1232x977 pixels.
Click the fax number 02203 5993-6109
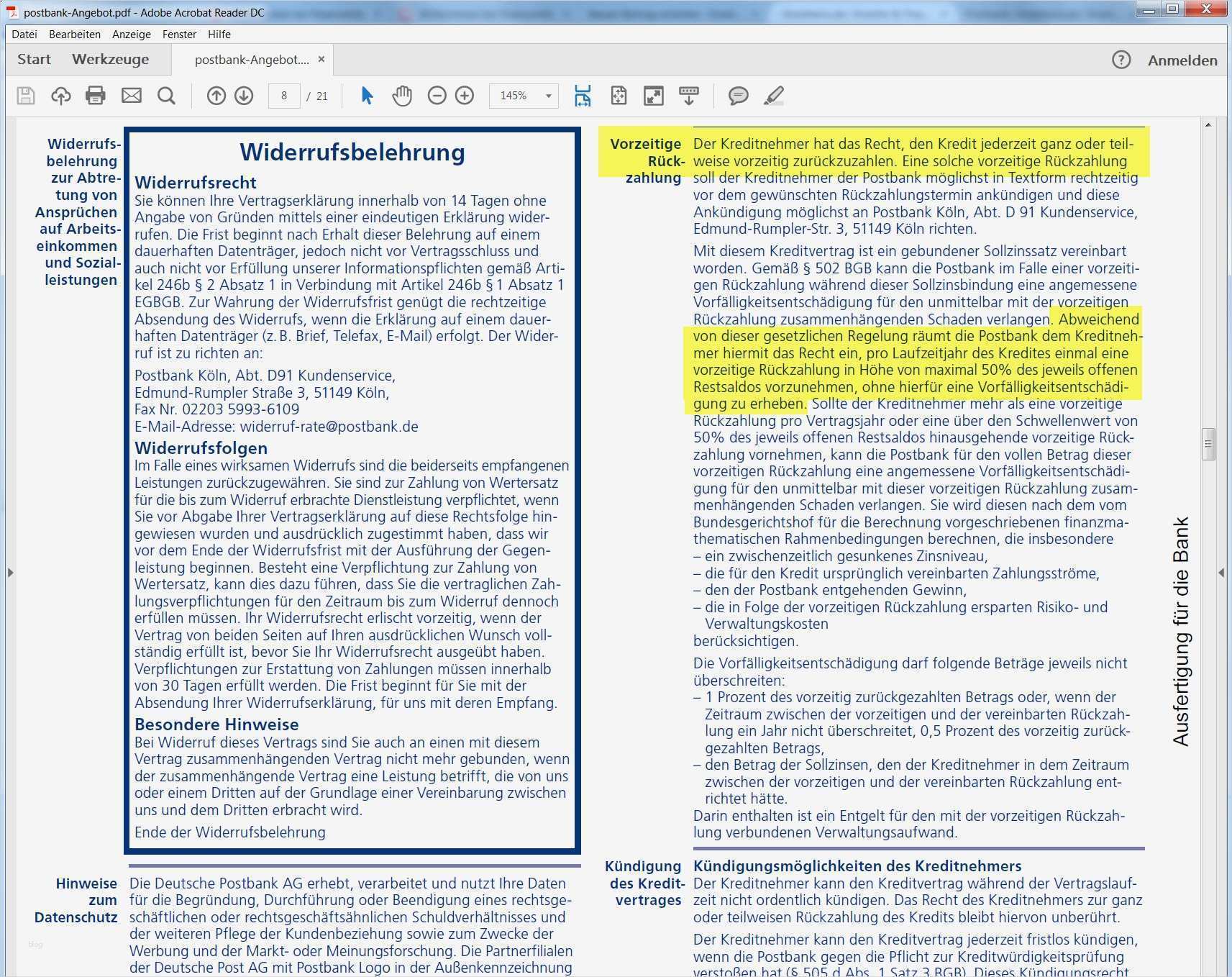pyautogui.click(x=240, y=409)
